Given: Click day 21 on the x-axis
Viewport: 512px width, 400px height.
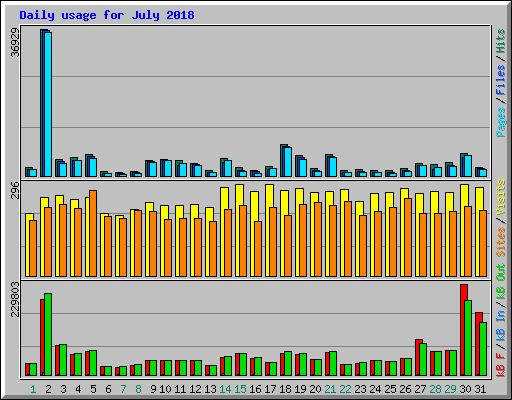Looking at the screenshot, I should coord(330,389).
